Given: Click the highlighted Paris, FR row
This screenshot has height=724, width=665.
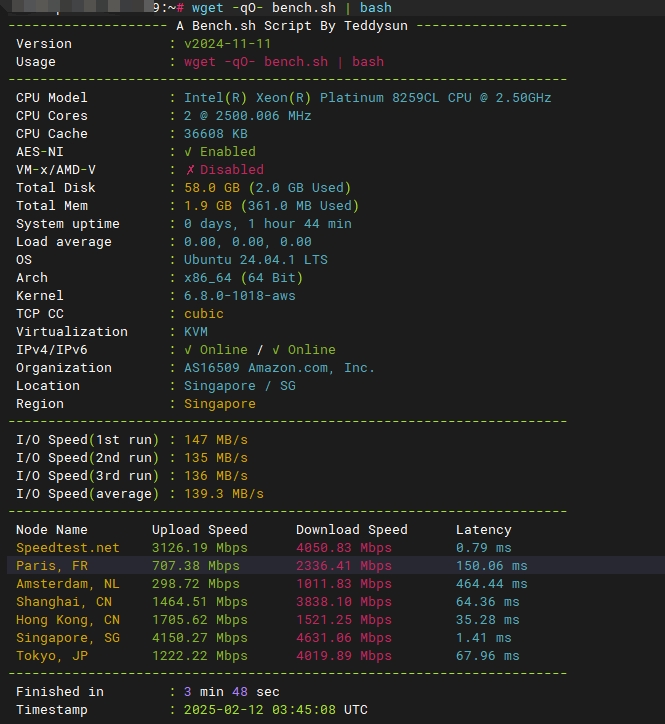Looking at the screenshot, I should tap(332, 566).
